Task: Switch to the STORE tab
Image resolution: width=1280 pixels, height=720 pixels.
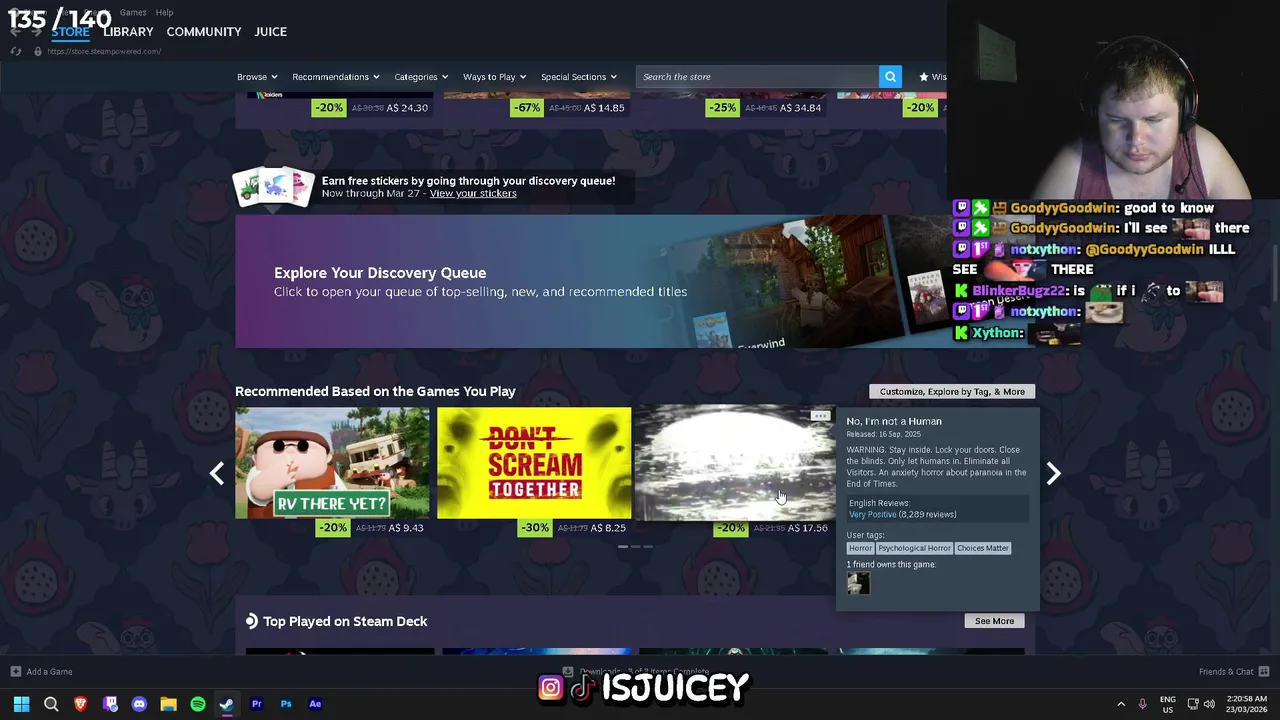Action: [x=70, y=32]
